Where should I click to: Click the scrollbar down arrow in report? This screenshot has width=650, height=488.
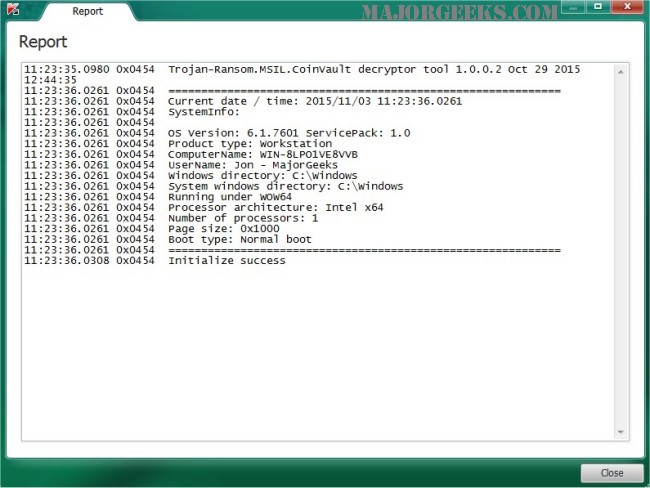[621, 432]
